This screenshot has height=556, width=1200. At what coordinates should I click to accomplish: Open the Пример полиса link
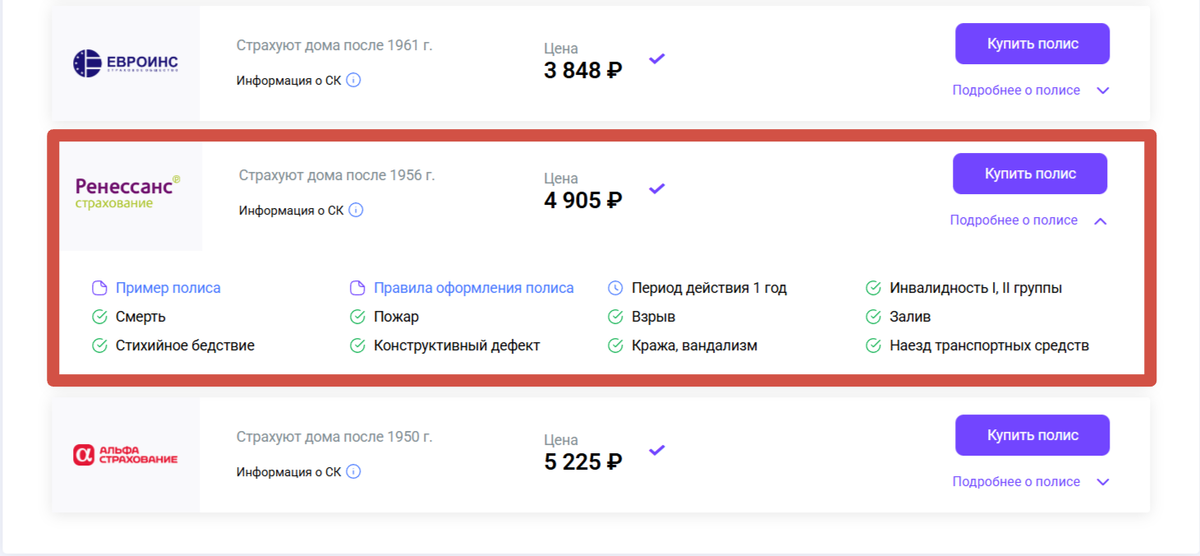[x=168, y=288]
